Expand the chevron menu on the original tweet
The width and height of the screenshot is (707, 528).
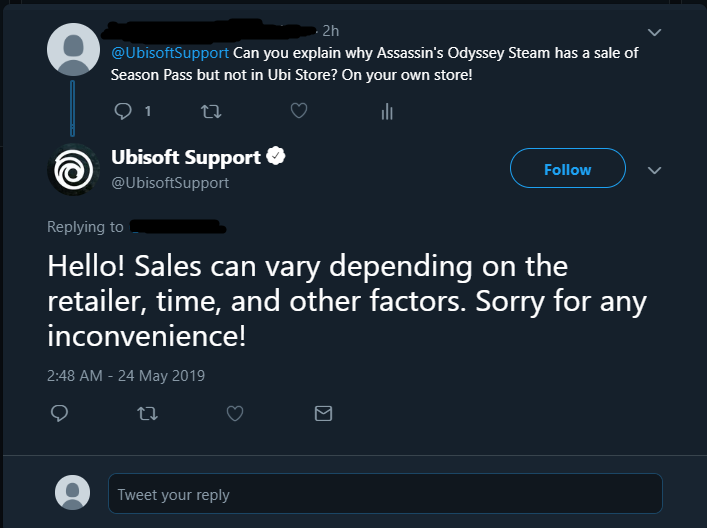click(x=654, y=32)
